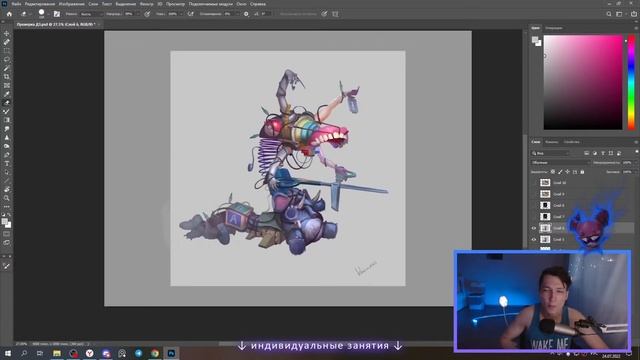Show layer Слой 7 visibility box

(534, 217)
